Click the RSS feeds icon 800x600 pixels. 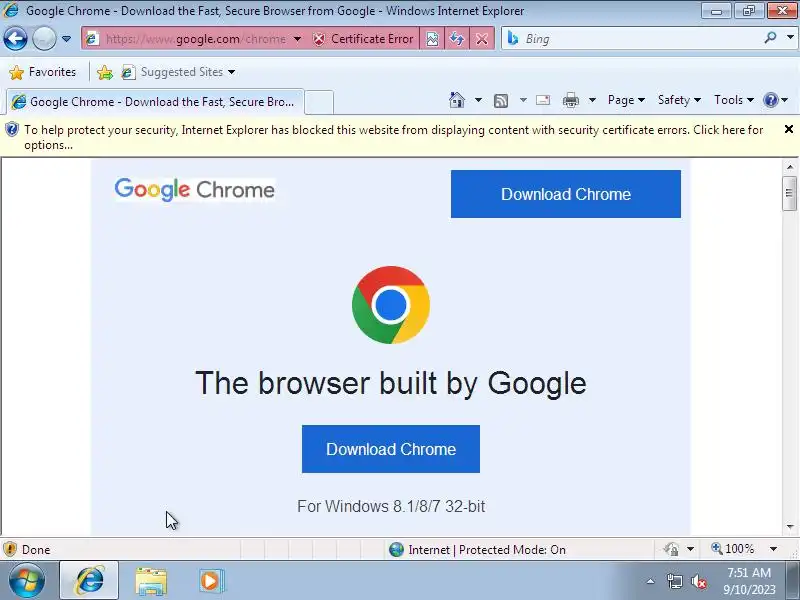click(501, 101)
